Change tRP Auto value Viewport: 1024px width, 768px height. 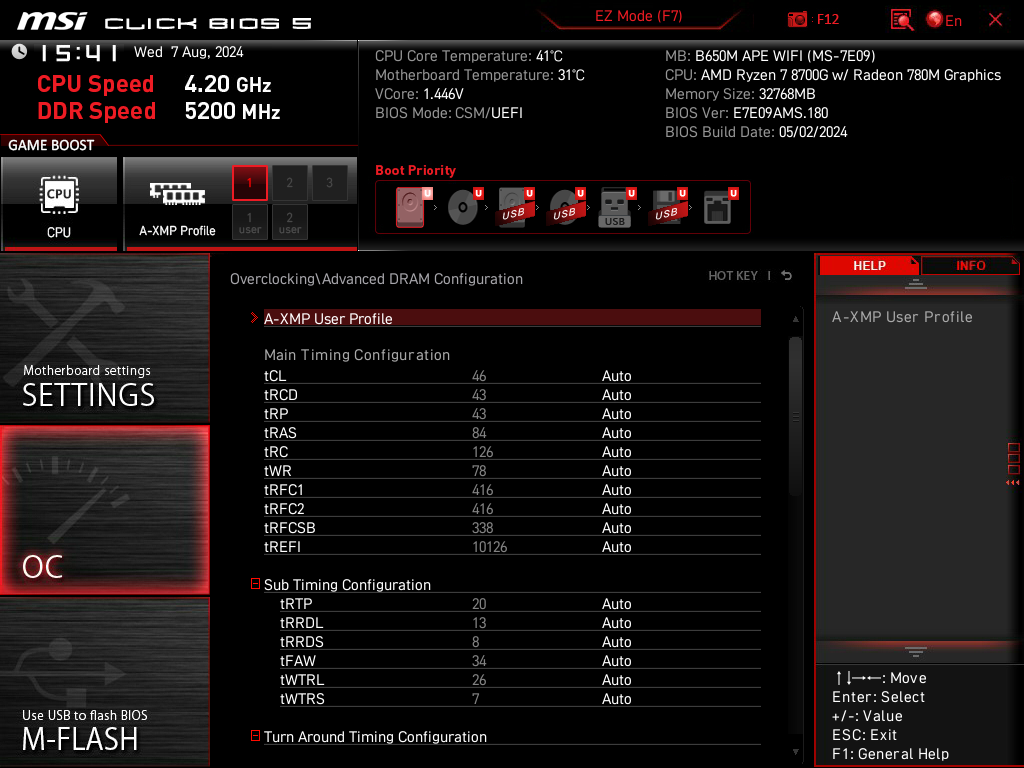(x=616, y=414)
